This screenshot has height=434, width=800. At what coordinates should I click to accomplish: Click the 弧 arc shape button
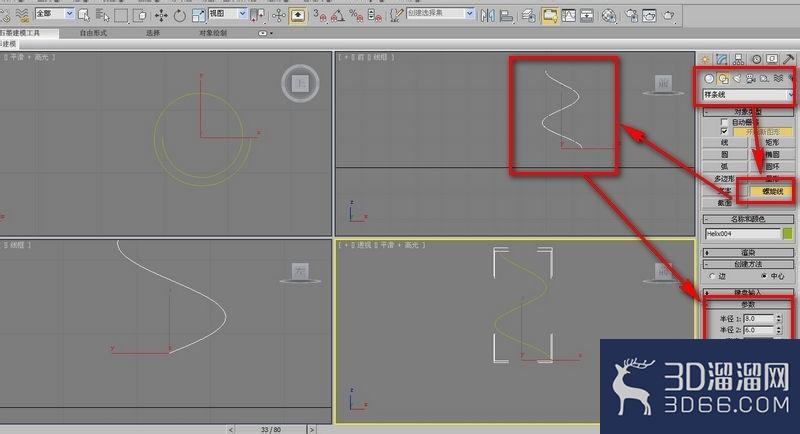[x=724, y=167]
